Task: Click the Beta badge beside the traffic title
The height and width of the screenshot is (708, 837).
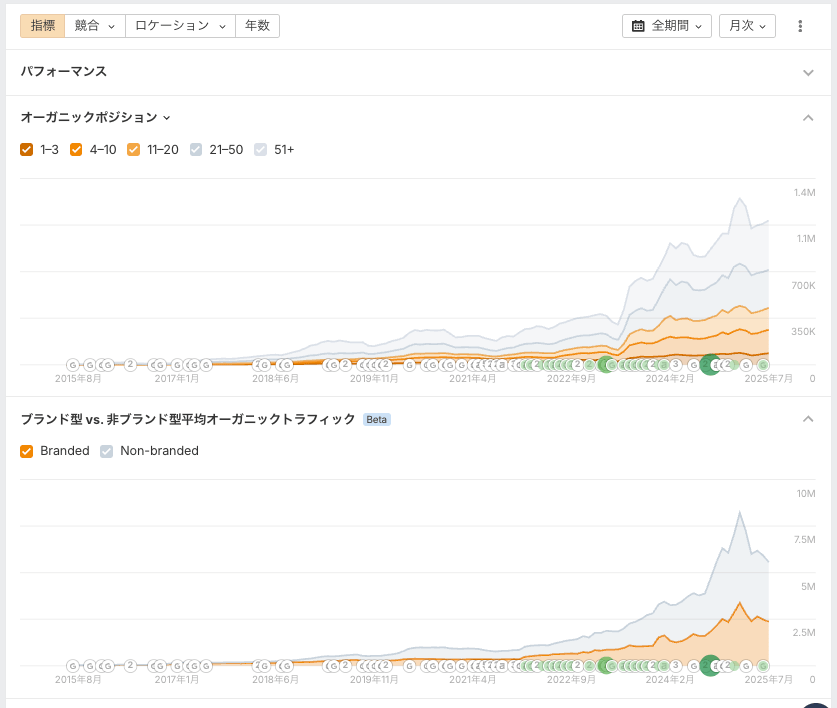Action: click(x=376, y=420)
